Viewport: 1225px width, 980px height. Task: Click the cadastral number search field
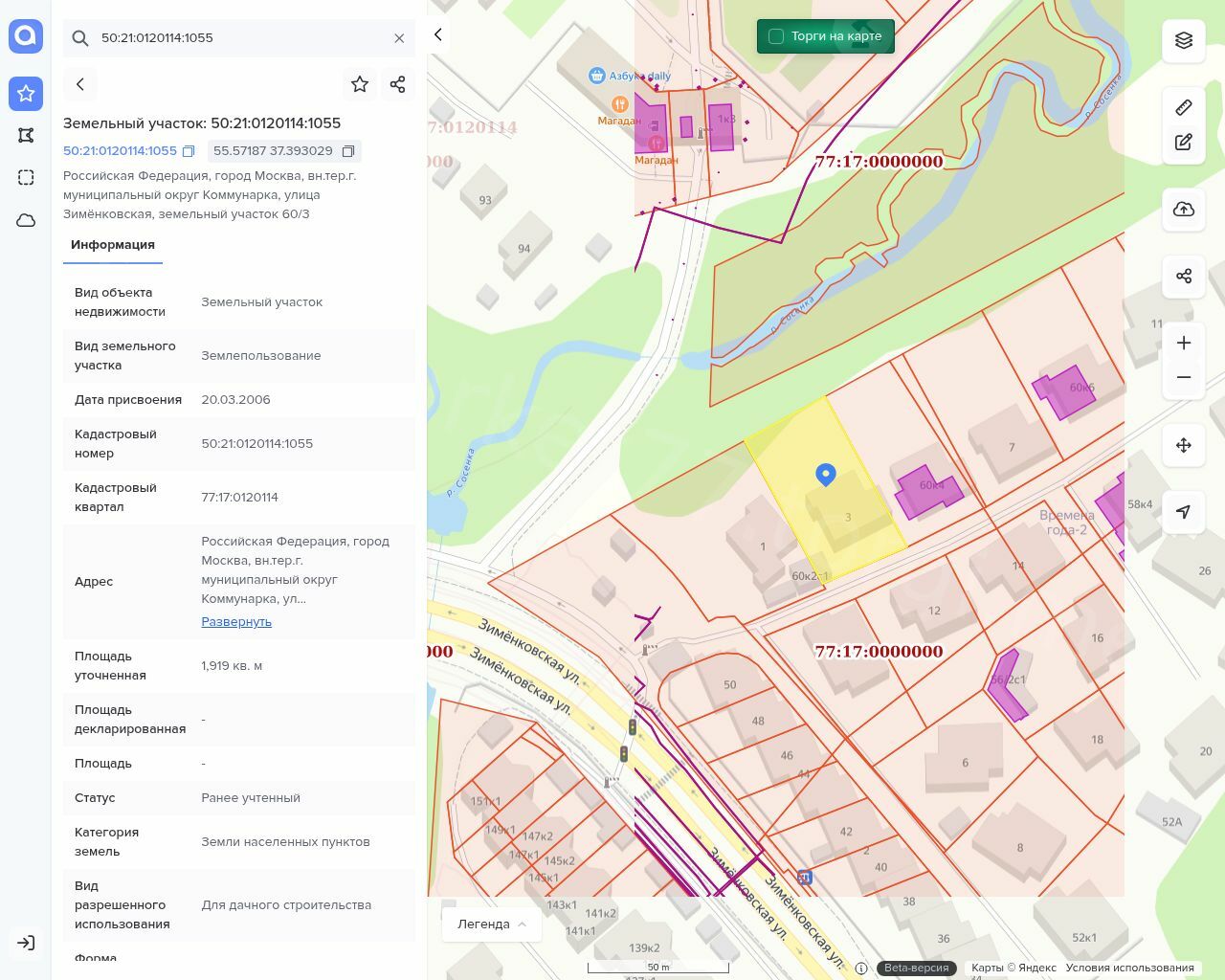[x=239, y=38]
